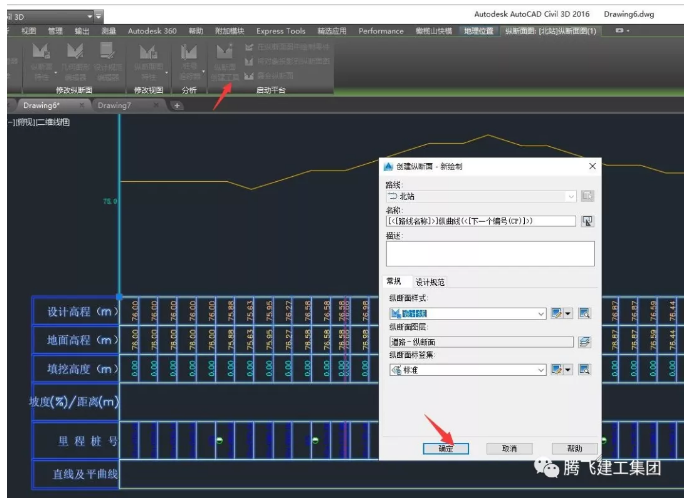Switch to the Drawing7 file tab

(114, 105)
